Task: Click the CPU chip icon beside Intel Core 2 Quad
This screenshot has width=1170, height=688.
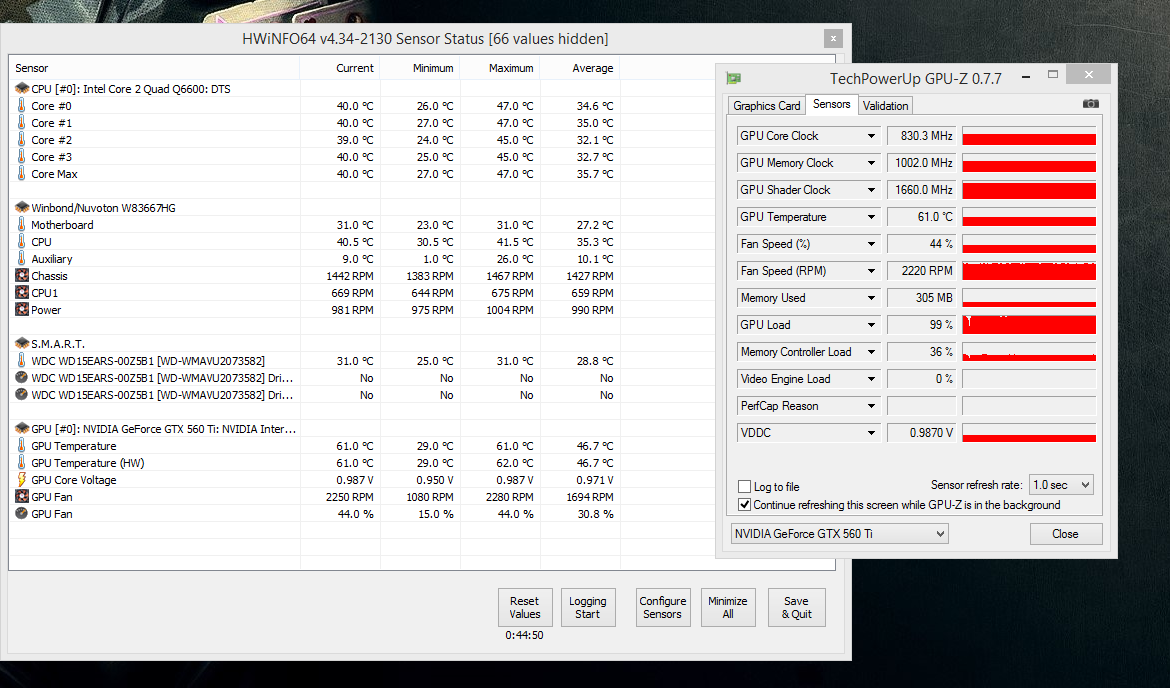Action: 22,89
